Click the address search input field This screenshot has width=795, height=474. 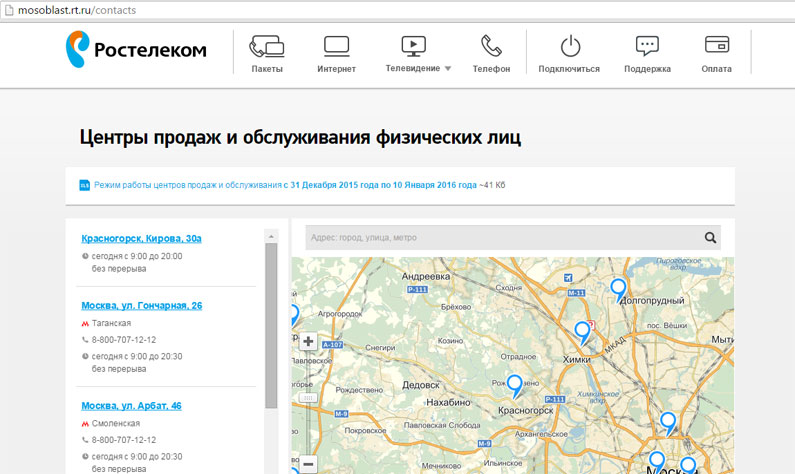[500, 238]
